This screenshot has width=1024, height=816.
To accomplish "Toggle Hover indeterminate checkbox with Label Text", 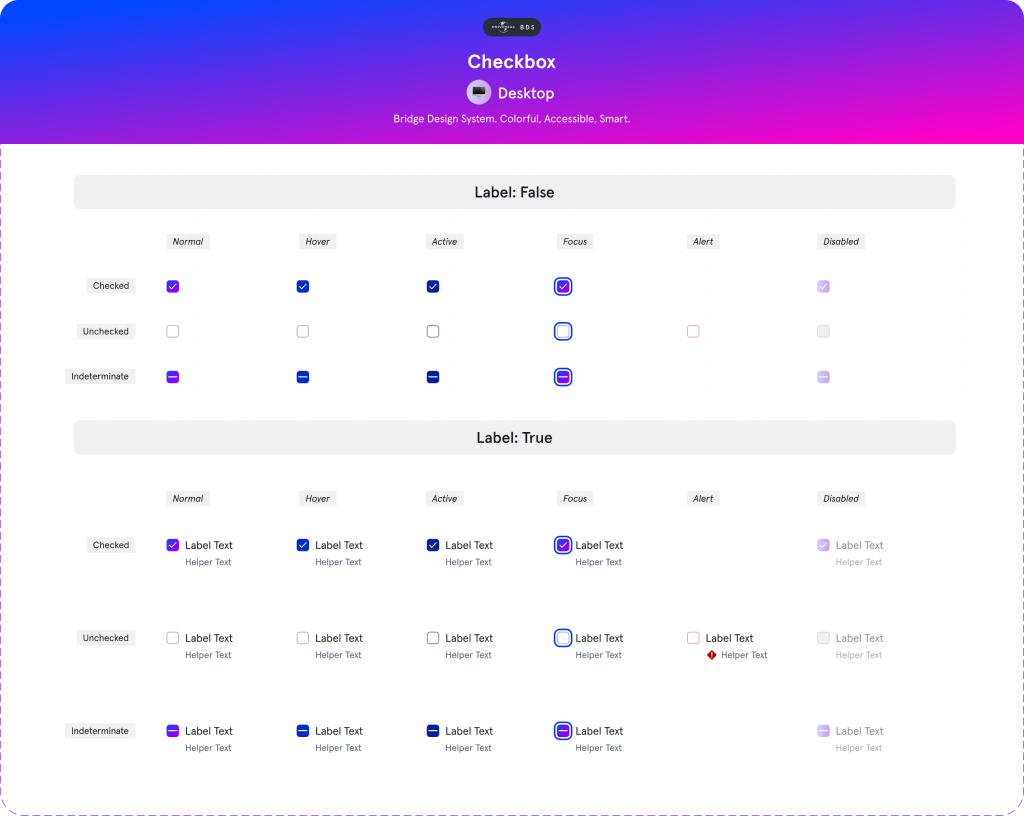I will click(303, 731).
